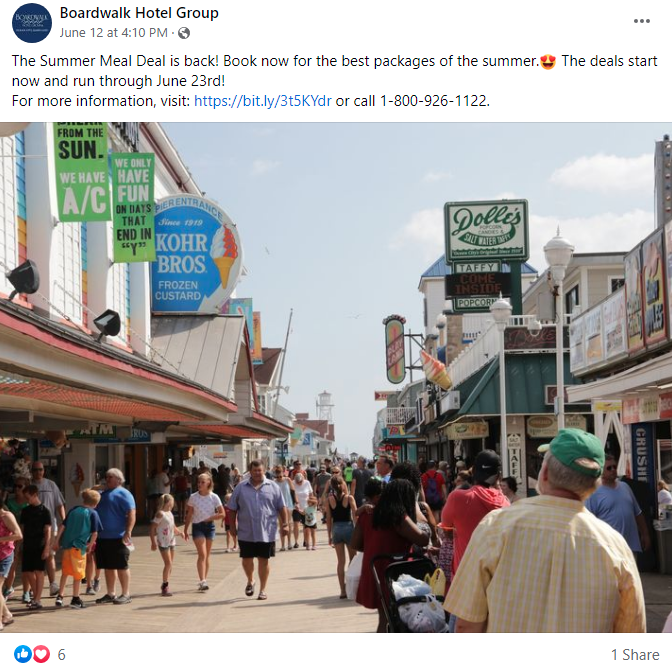
Task: Click the green We Have A/C banner in photo
Action: pos(81,171)
